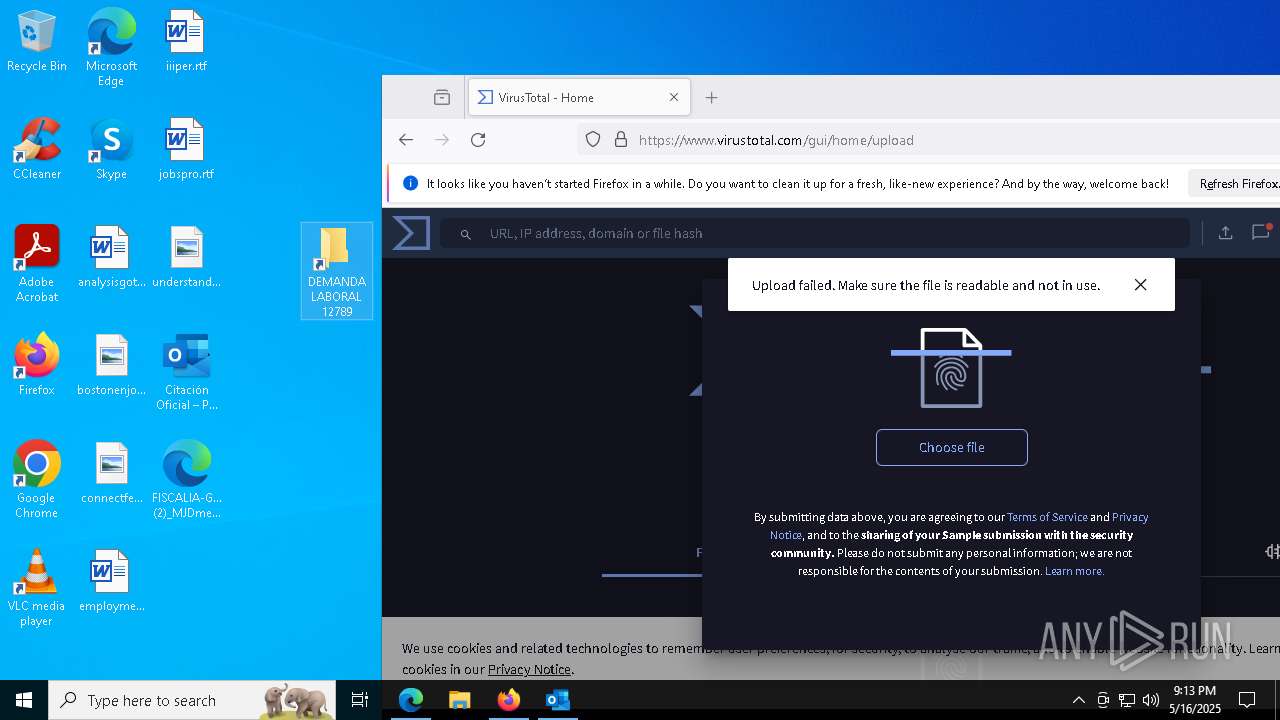
Task: Select the understand image file icon
Action: point(185,258)
